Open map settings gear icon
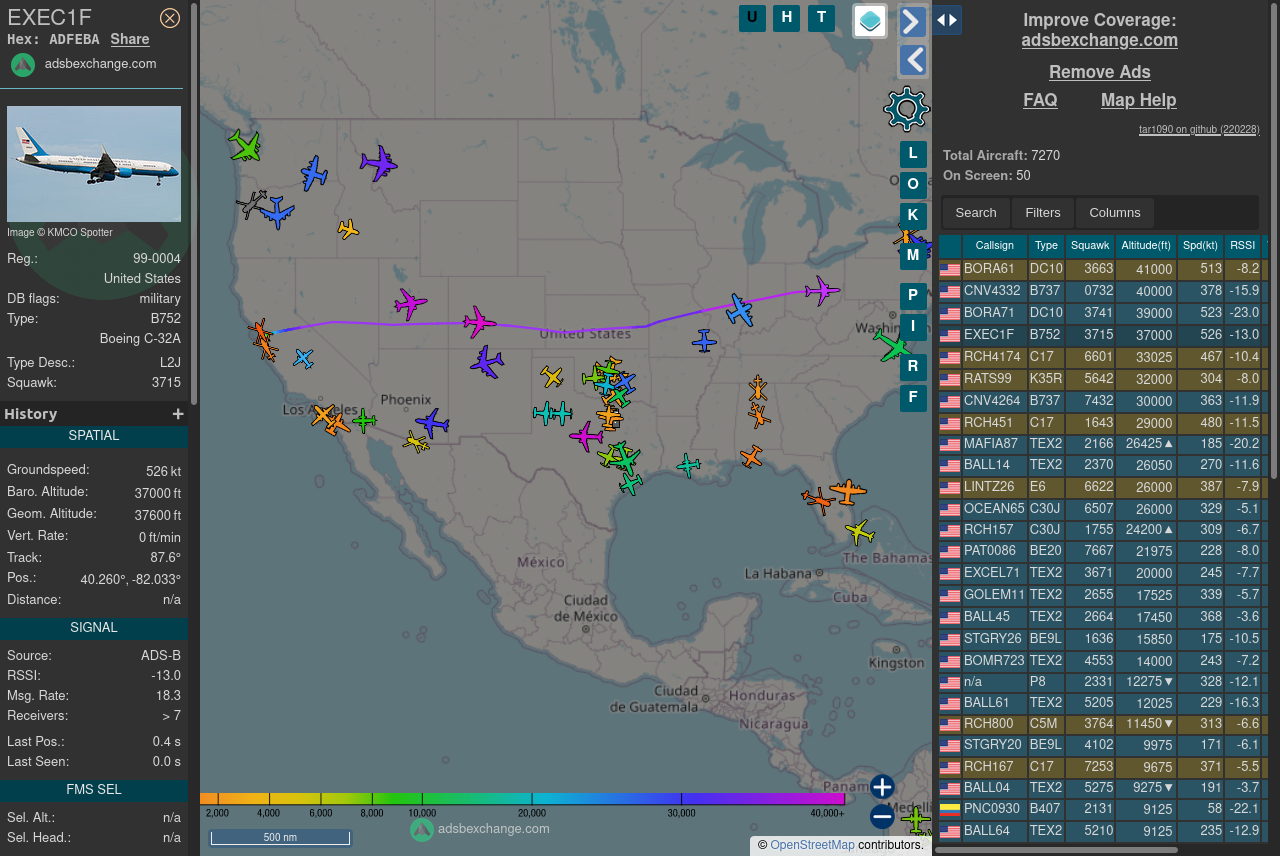The height and width of the screenshot is (856, 1280). pos(907,108)
